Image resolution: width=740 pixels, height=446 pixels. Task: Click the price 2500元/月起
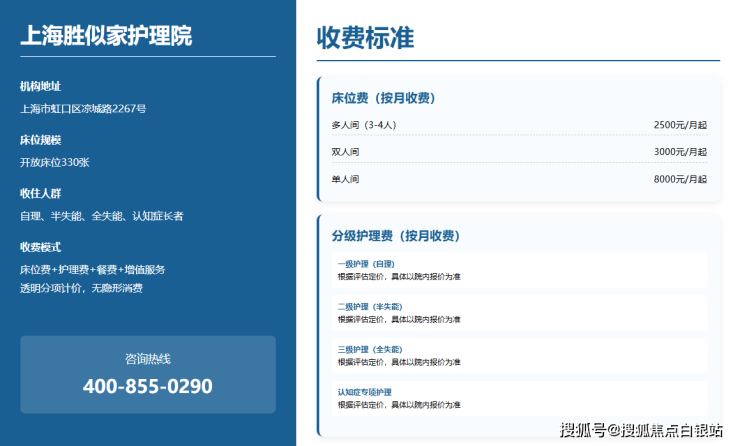(x=680, y=125)
